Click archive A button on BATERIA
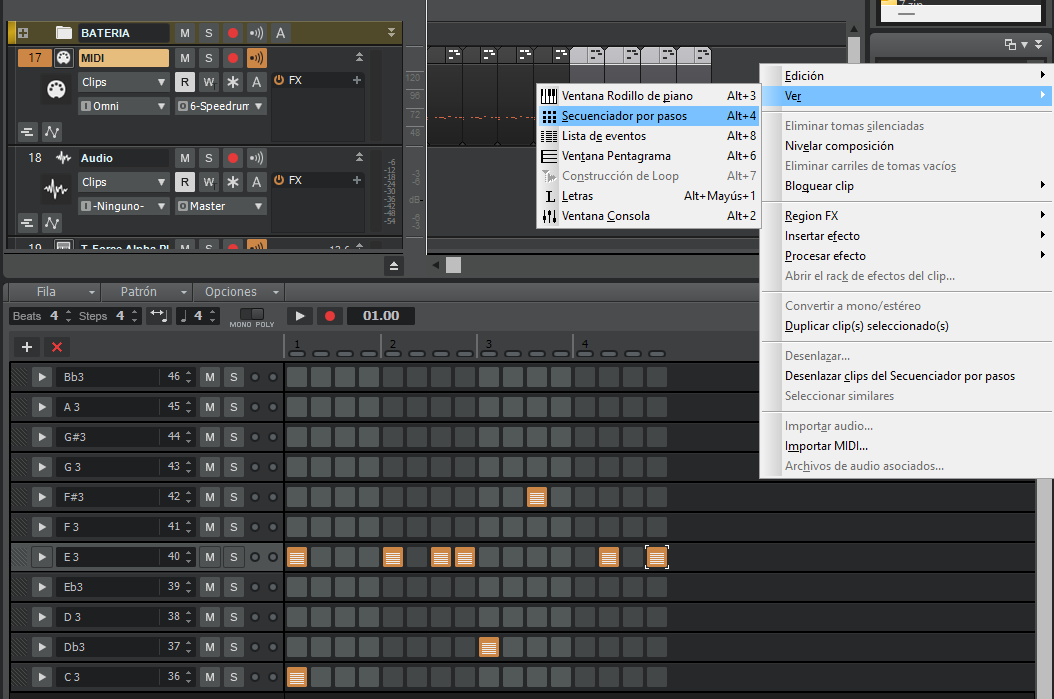Viewport: 1054px width, 699px height. point(280,33)
